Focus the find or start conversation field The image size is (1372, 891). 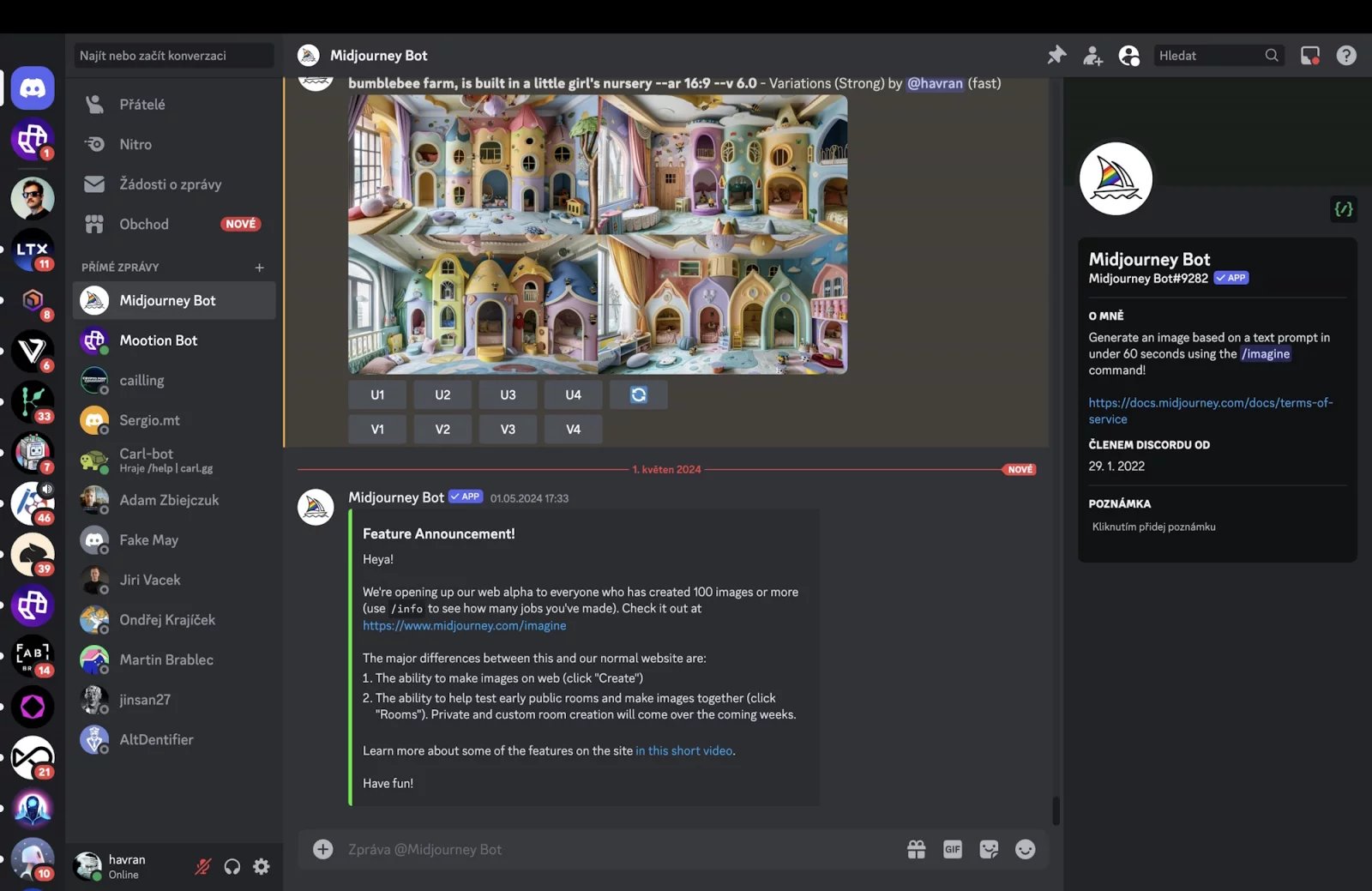click(x=174, y=56)
